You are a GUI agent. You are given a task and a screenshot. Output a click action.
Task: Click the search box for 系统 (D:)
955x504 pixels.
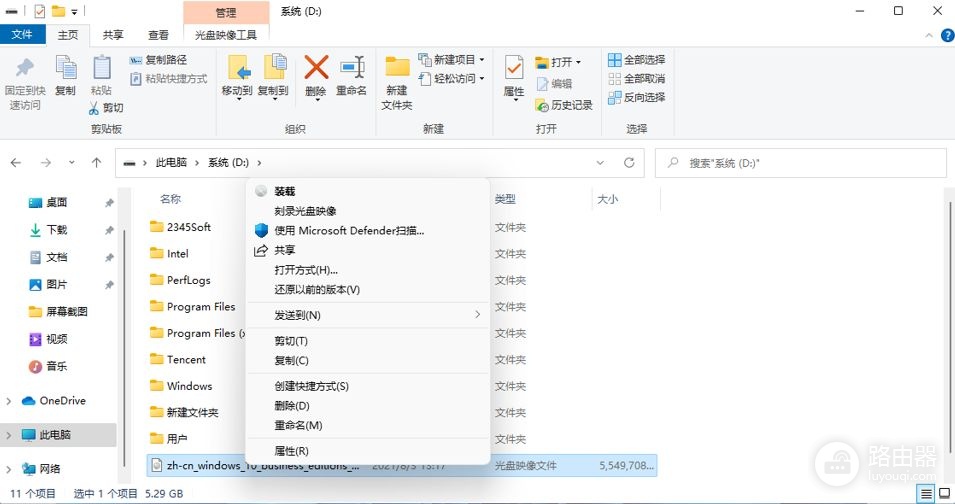(x=800, y=163)
